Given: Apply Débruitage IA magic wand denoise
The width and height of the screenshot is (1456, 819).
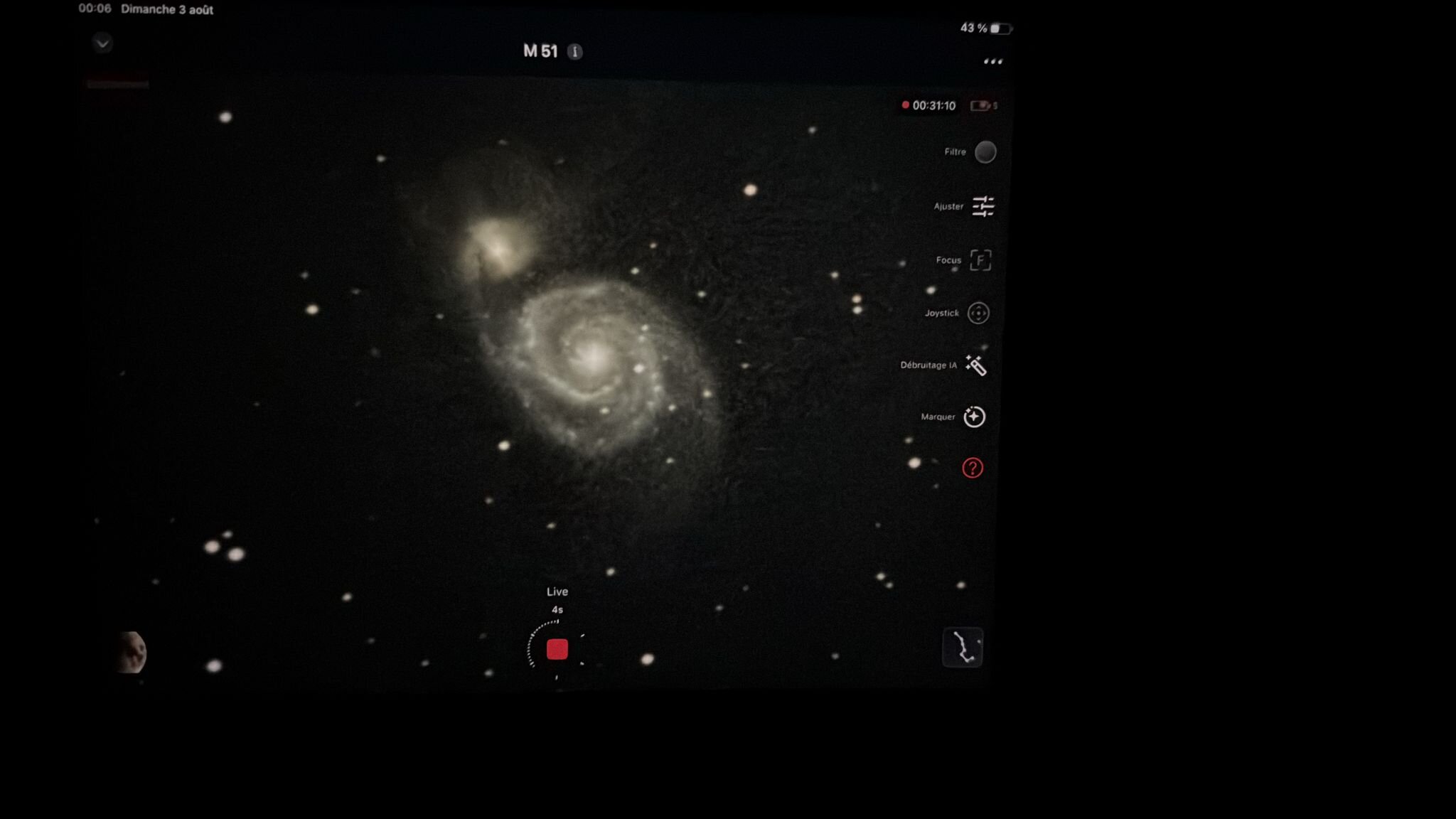Looking at the screenshot, I should (976, 365).
